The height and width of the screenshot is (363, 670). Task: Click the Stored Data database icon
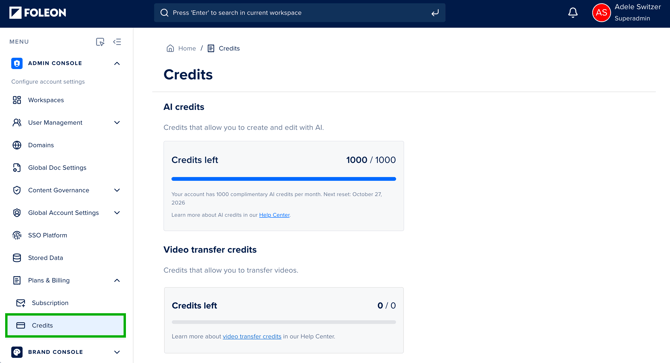coord(17,258)
